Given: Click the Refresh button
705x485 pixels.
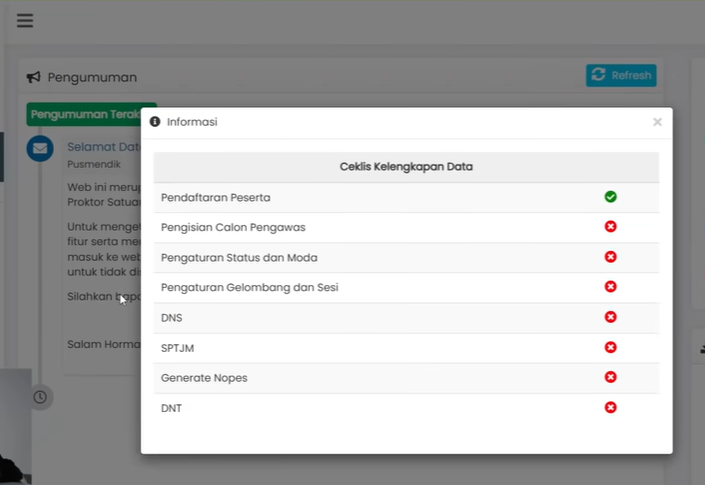Looking at the screenshot, I should (x=621, y=75).
